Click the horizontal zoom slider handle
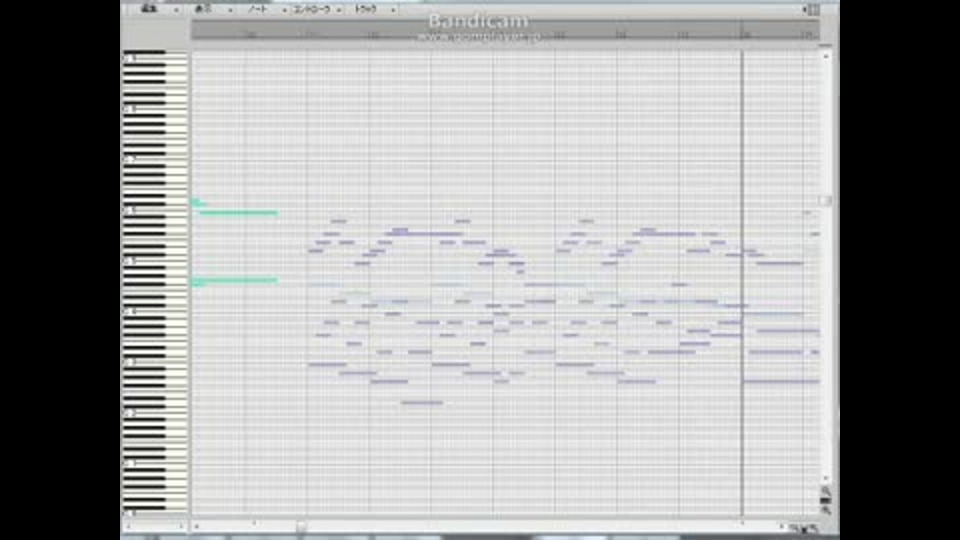The image size is (960, 540). 804,528
